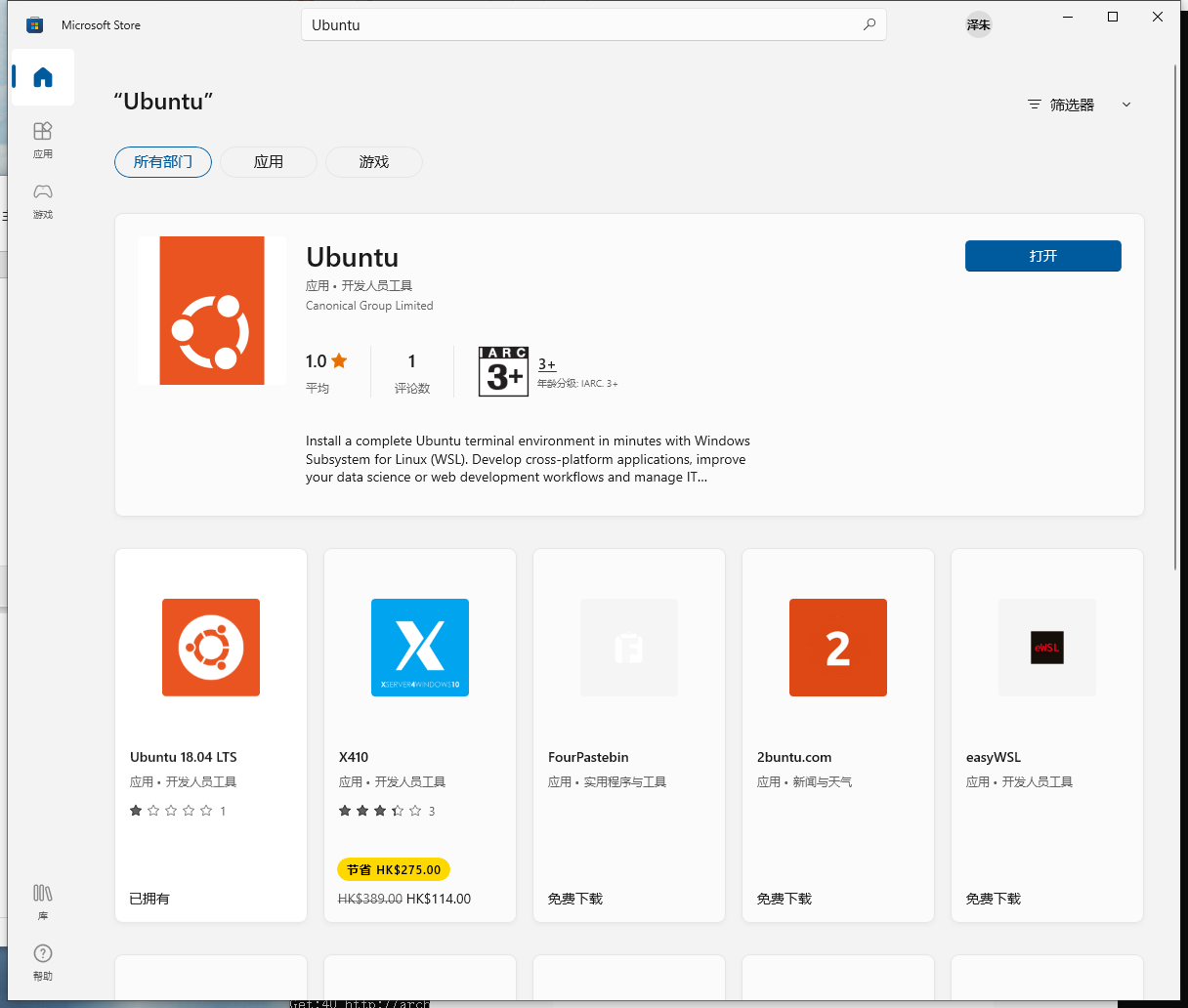Click the X410 title text
1188x1008 pixels.
tap(354, 757)
